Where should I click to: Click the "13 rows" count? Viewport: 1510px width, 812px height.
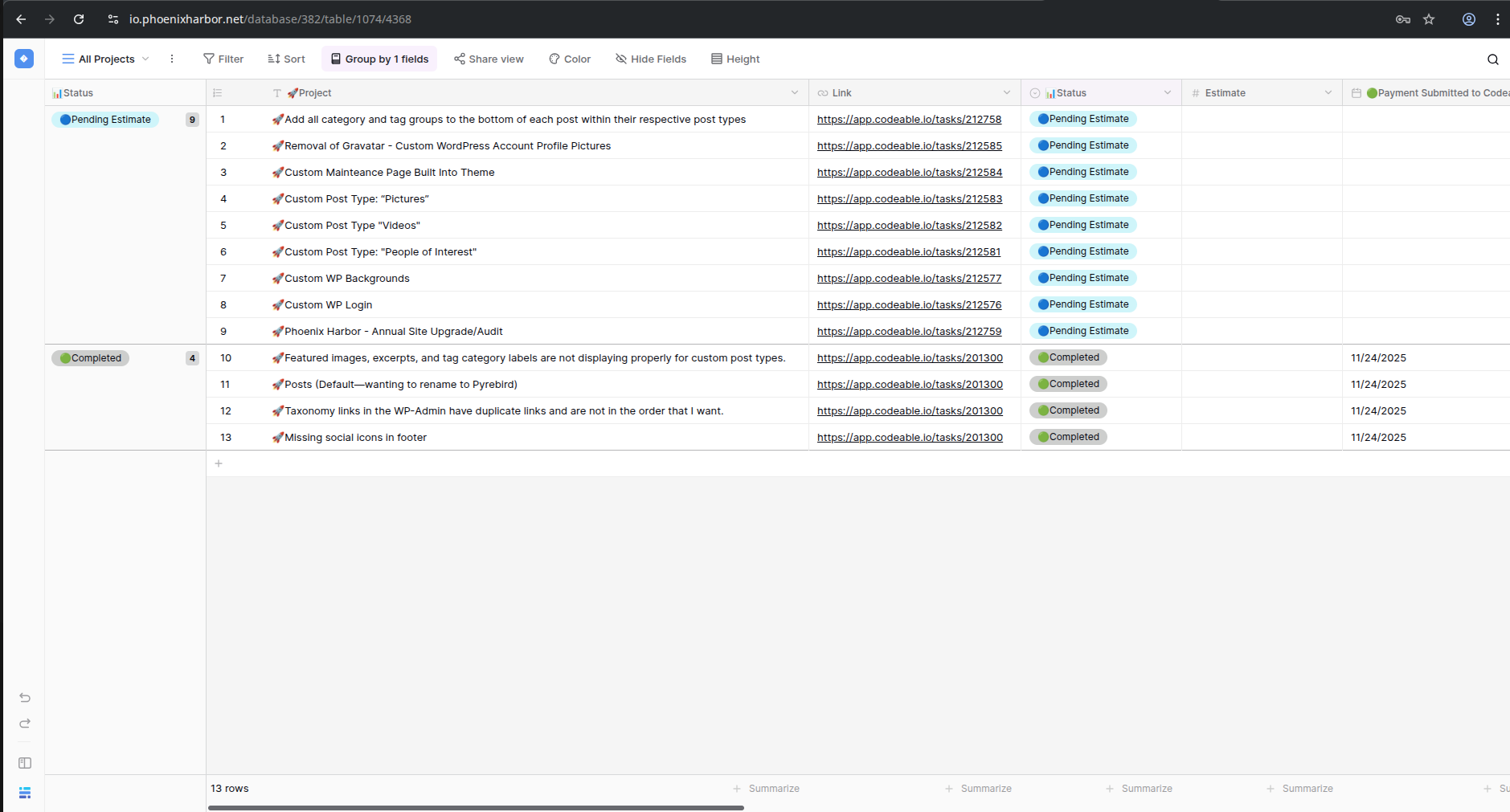click(x=230, y=789)
